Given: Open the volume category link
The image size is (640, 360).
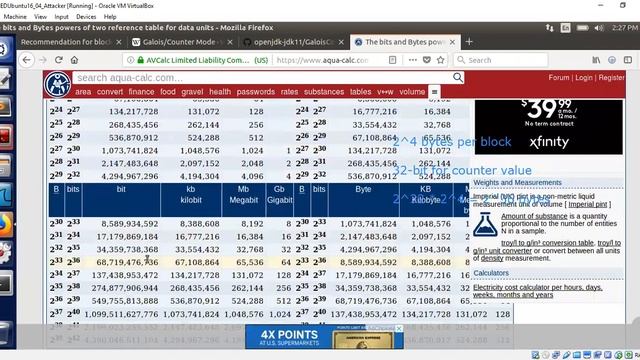Looking at the screenshot, I should coord(412,92).
